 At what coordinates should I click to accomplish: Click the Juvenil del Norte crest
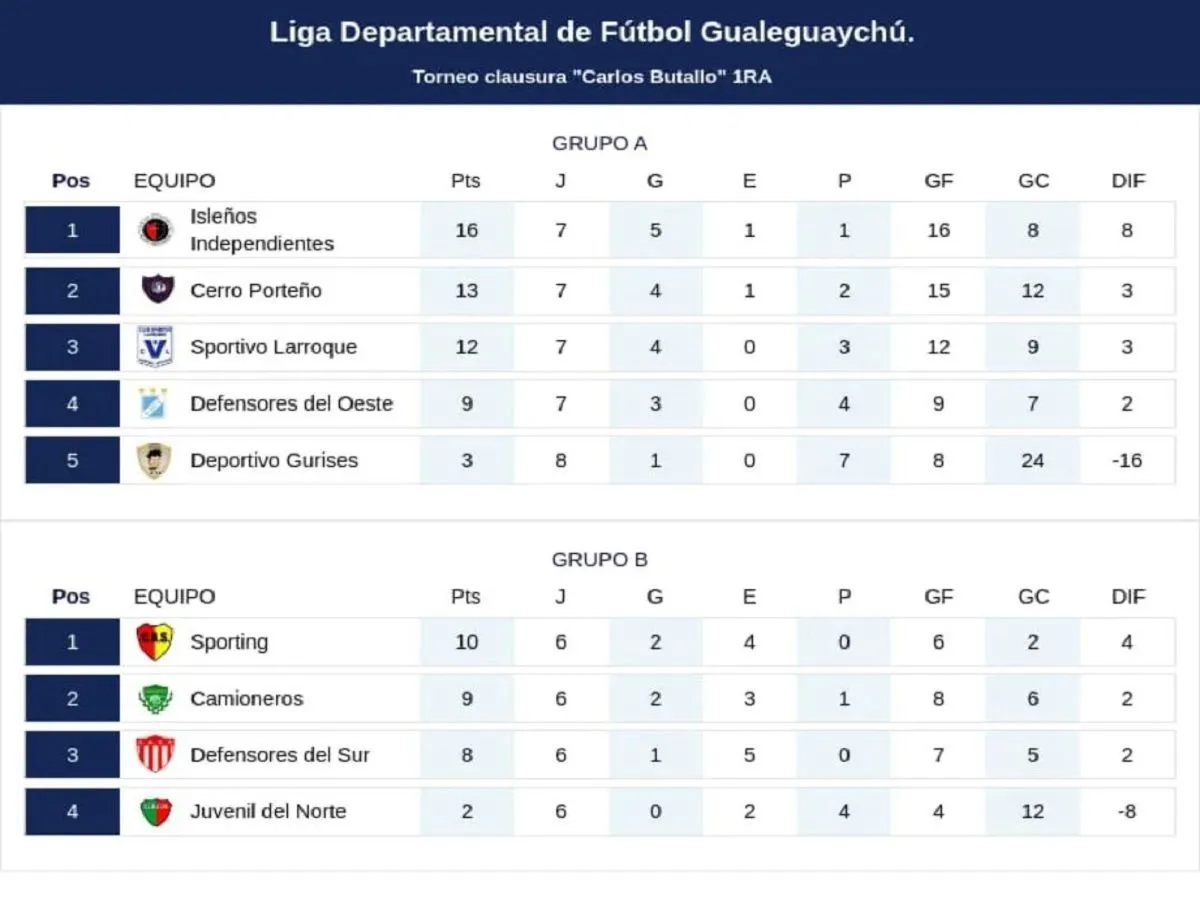point(155,812)
